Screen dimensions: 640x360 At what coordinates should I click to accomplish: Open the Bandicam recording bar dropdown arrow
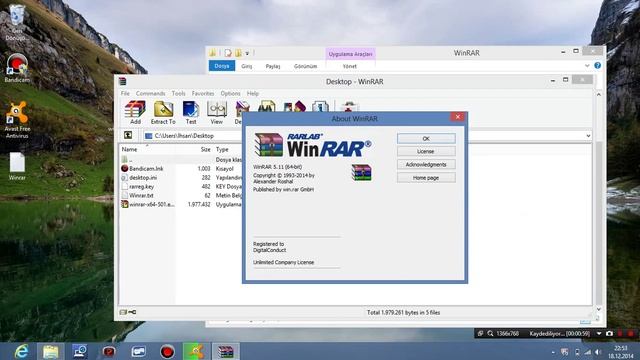click(x=599, y=333)
